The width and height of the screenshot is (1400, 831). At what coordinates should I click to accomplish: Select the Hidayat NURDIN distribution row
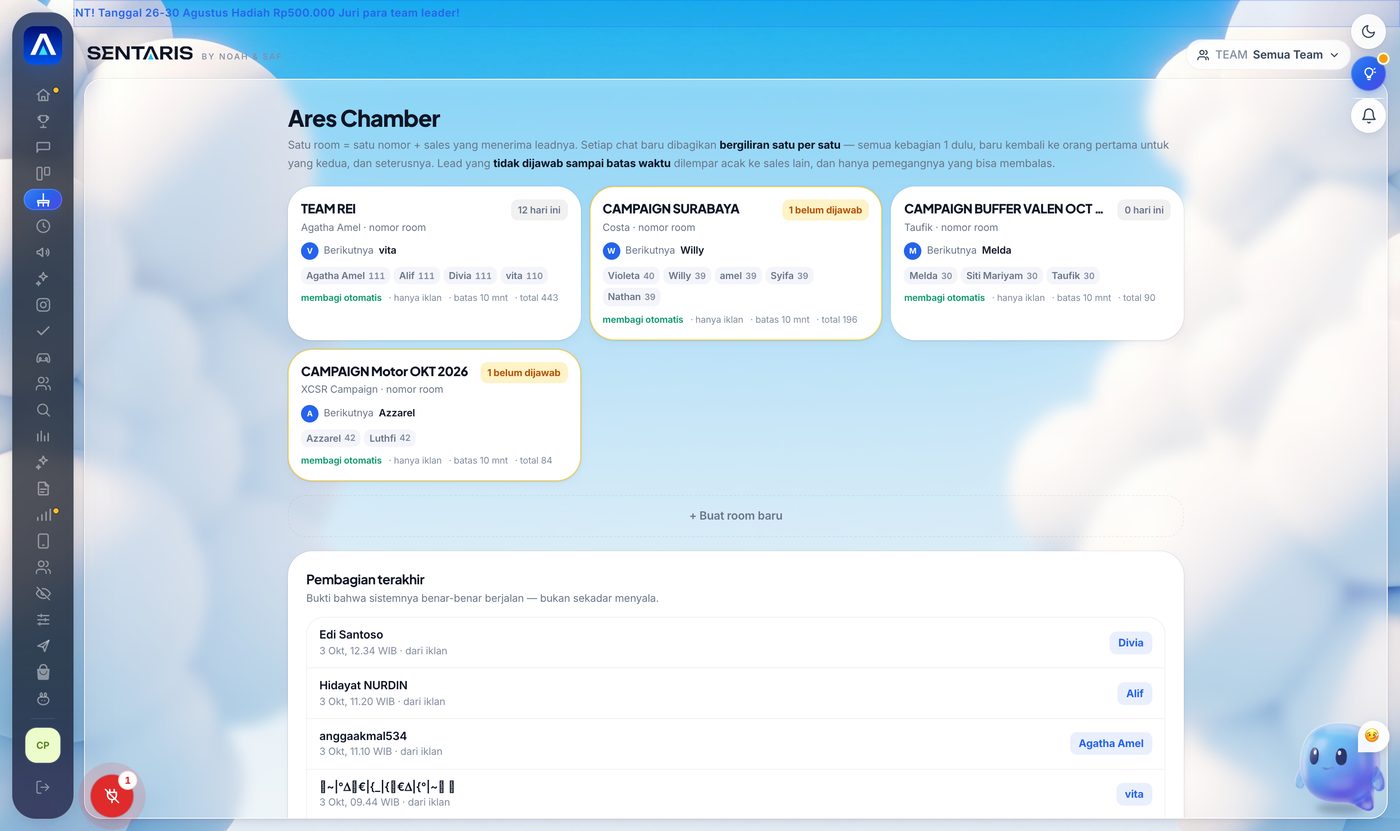point(736,693)
